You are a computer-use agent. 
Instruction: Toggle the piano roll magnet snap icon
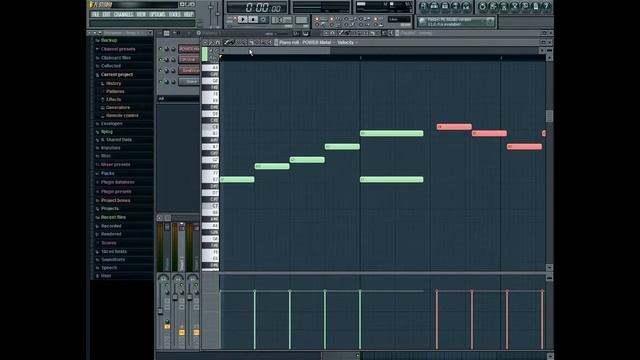[x=217, y=42]
